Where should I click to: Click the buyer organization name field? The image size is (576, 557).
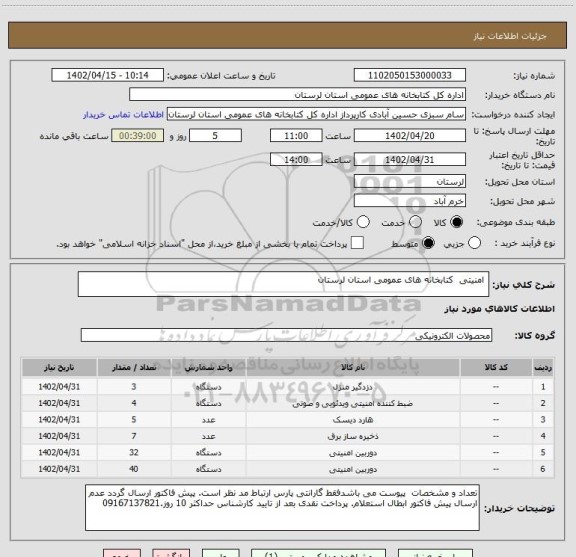[x=298, y=95]
